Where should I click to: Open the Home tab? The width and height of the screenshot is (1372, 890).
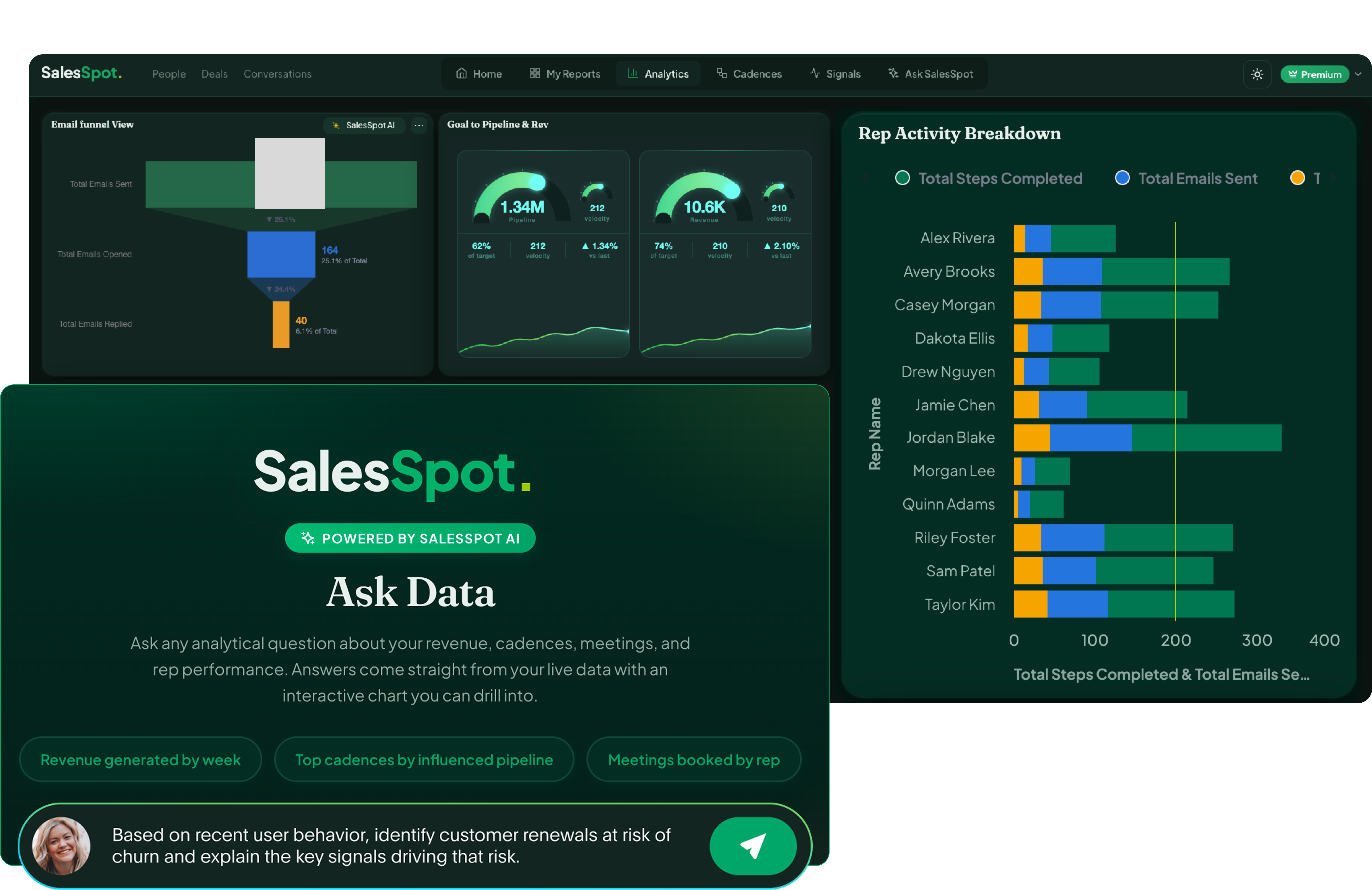pyautogui.click(x=479, y=74)
